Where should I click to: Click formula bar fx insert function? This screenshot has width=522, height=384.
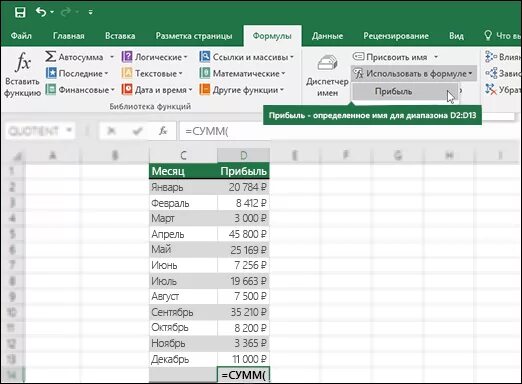(163, 131)
